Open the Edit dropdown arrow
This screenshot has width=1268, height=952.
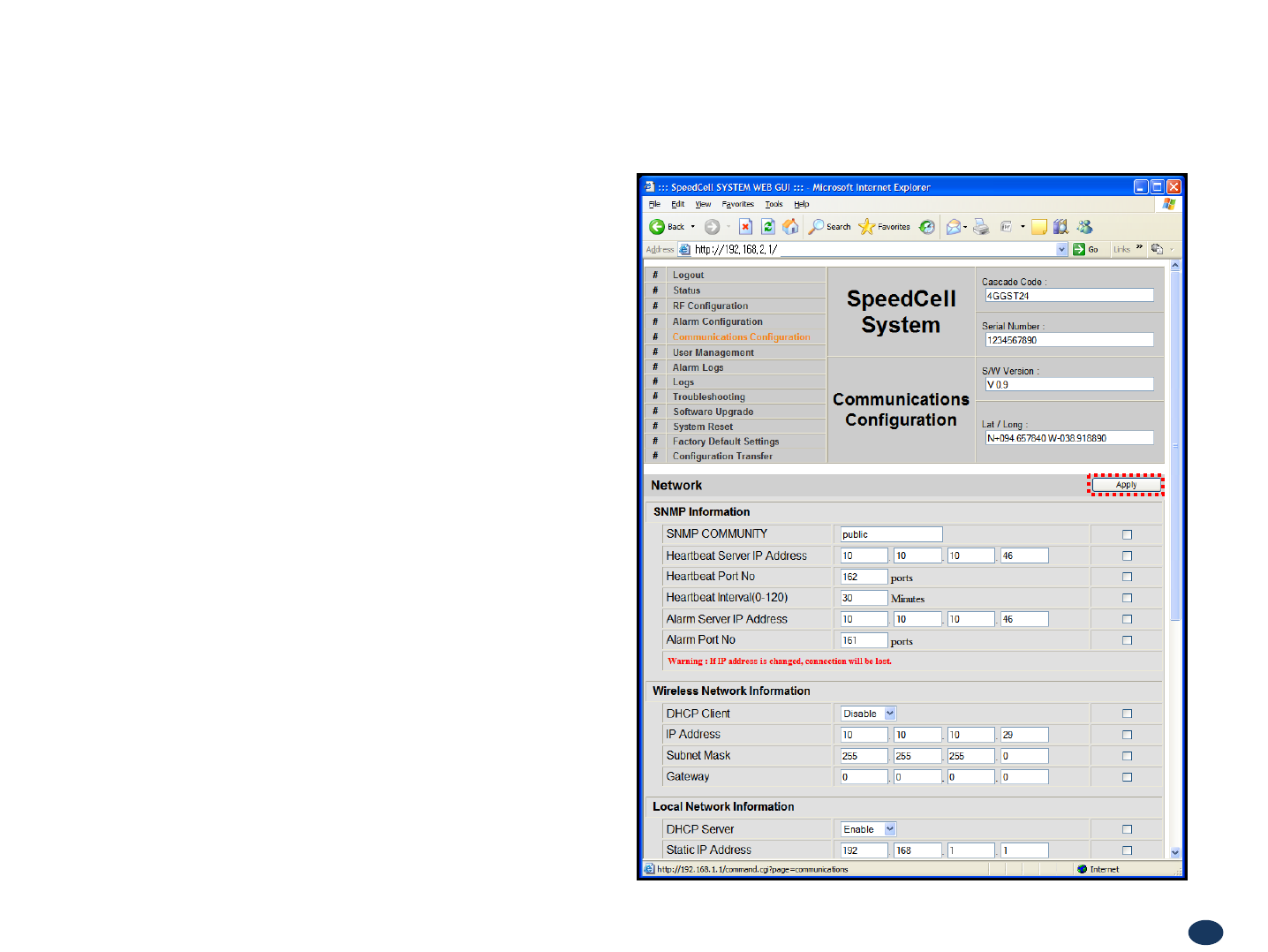coord(1023,227)
